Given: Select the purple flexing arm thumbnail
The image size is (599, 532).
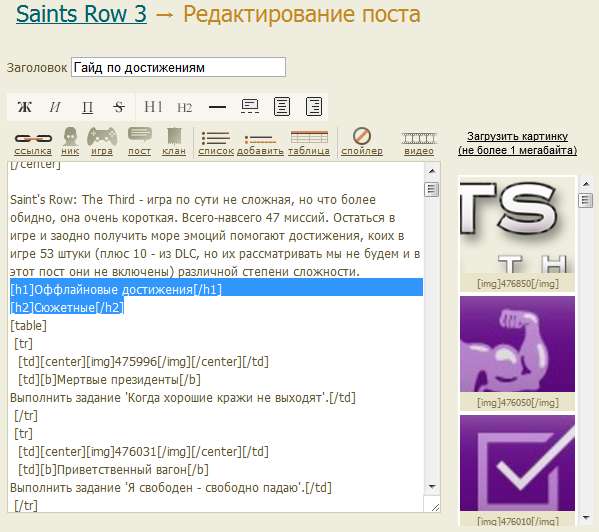Looking at the screenshot, I should point(517,344).
